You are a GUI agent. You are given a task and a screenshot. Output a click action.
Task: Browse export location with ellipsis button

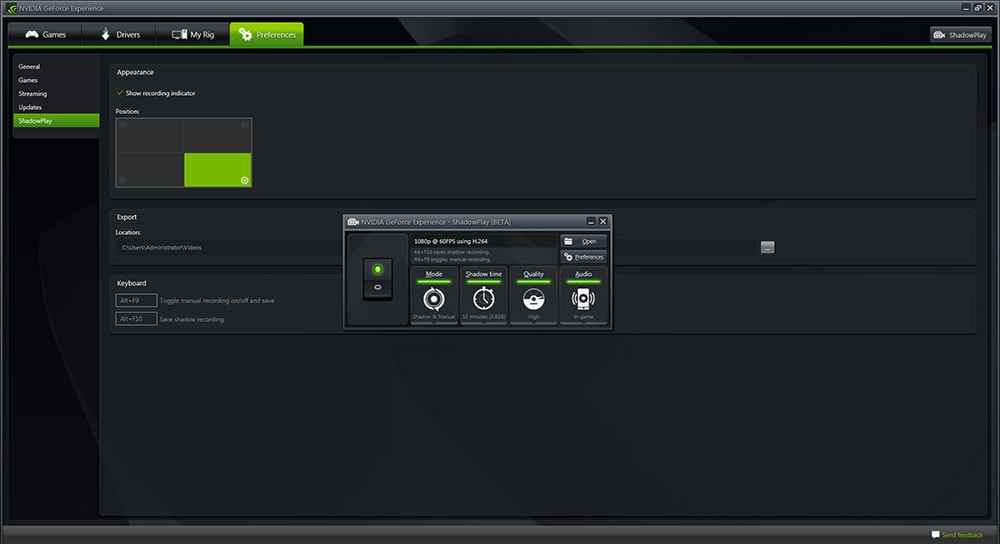click(x=767, y=247)
